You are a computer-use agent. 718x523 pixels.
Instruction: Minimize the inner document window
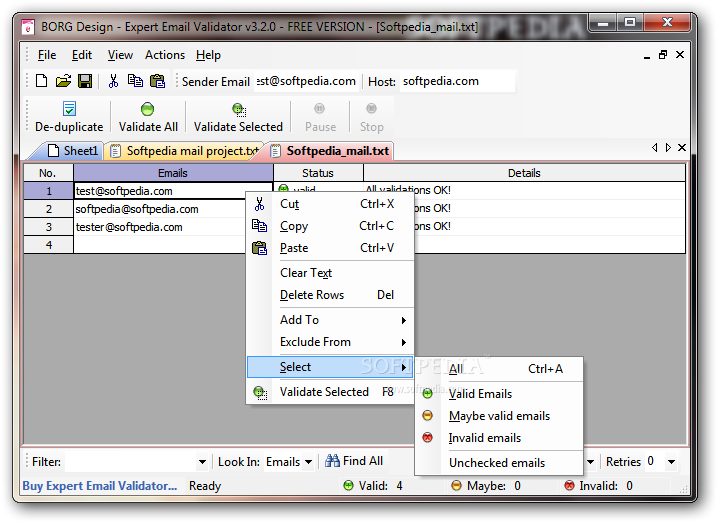coord(647,56)
